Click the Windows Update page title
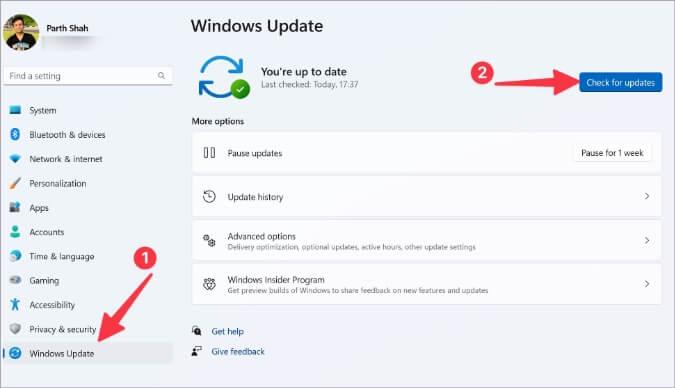Viewport: 675px width, 388px height. click(x=257, y=26)
